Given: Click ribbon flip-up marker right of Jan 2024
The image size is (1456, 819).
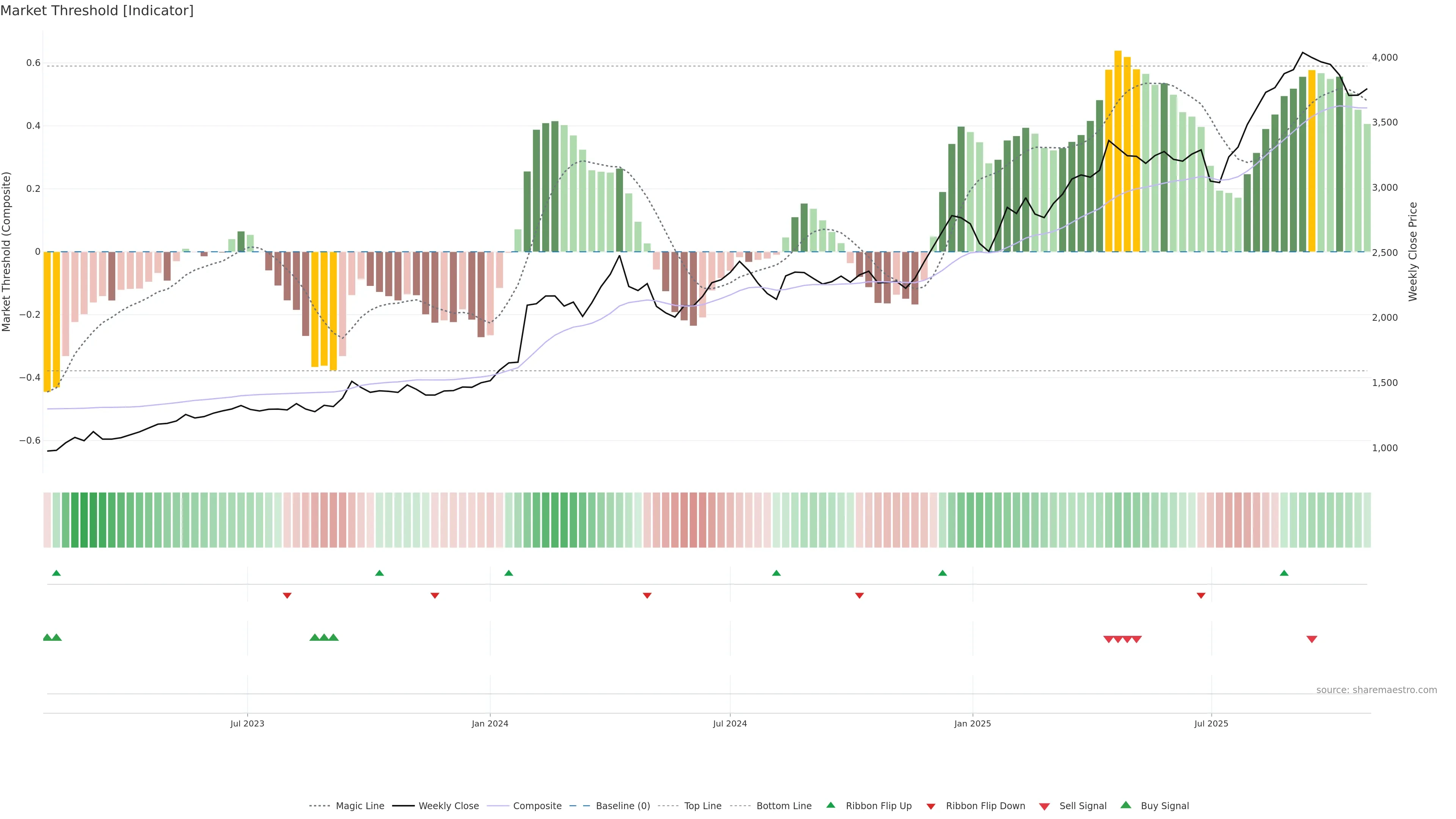Looking at the screenshot, I should [x=509, y=573].
